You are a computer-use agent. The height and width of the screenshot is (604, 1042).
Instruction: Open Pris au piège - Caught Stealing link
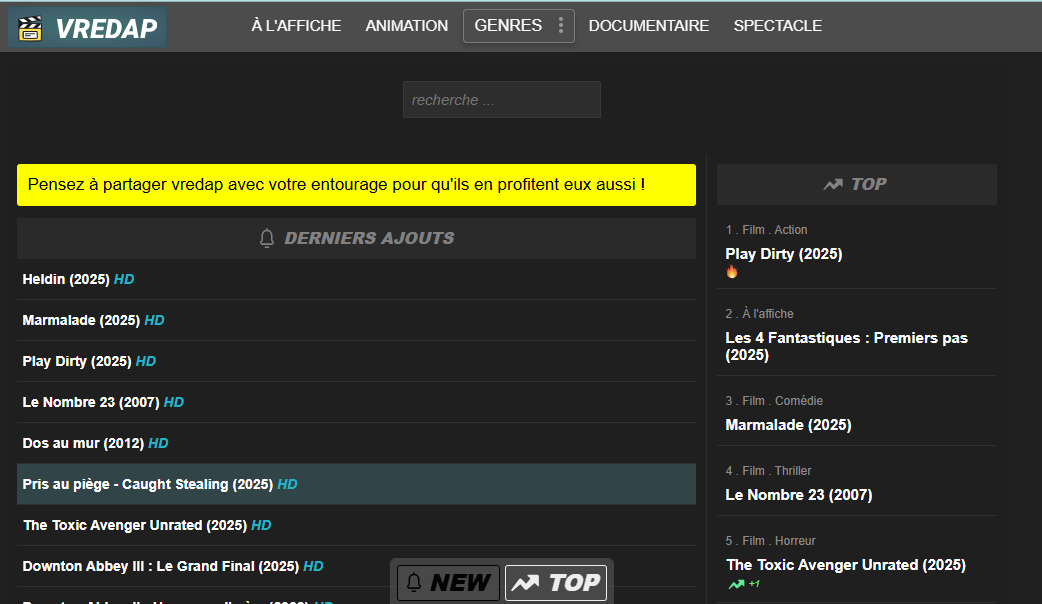[147, 484]
